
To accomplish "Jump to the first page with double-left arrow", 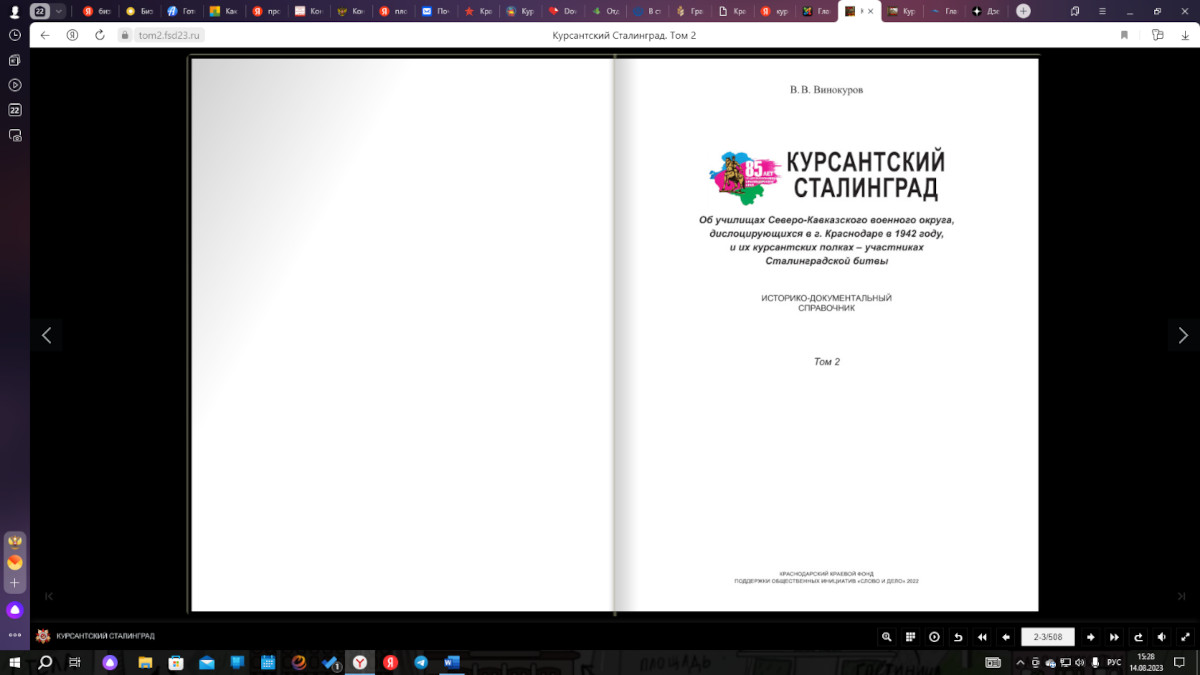I will (982, 637).
